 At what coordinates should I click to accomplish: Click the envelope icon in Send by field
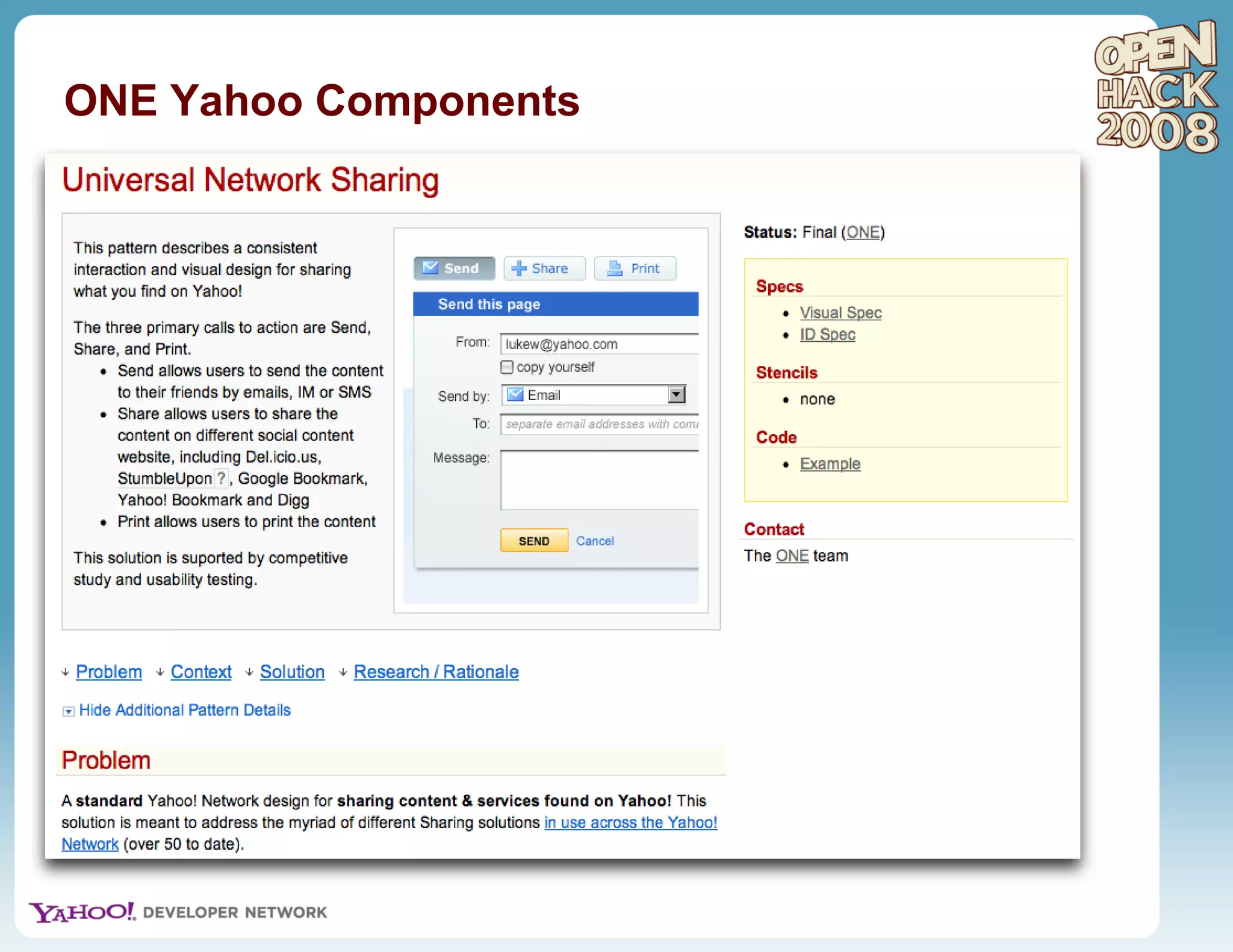(x=515, y=395)
